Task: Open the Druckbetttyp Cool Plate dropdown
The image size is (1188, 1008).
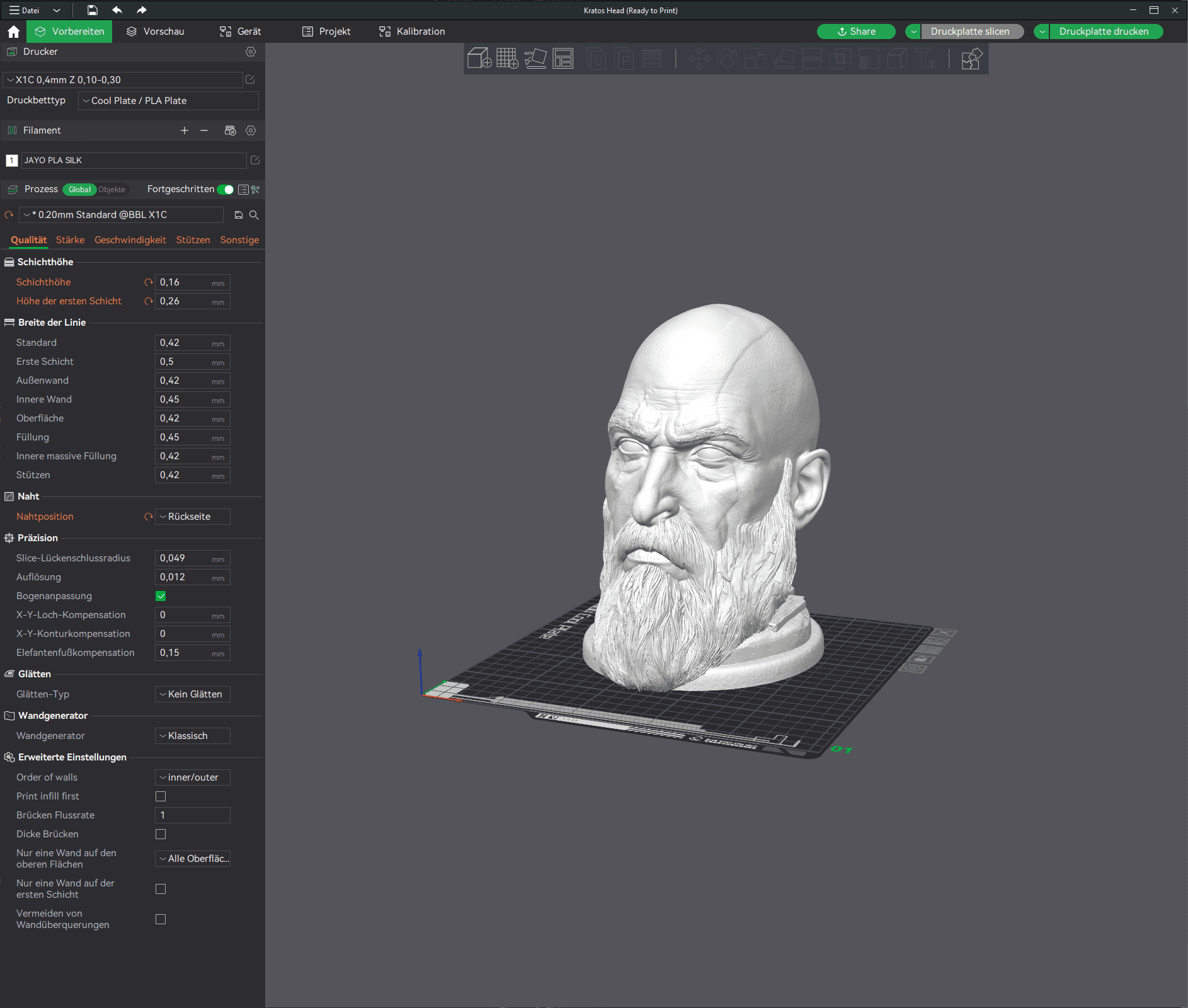Action: (x=168, y=101)
